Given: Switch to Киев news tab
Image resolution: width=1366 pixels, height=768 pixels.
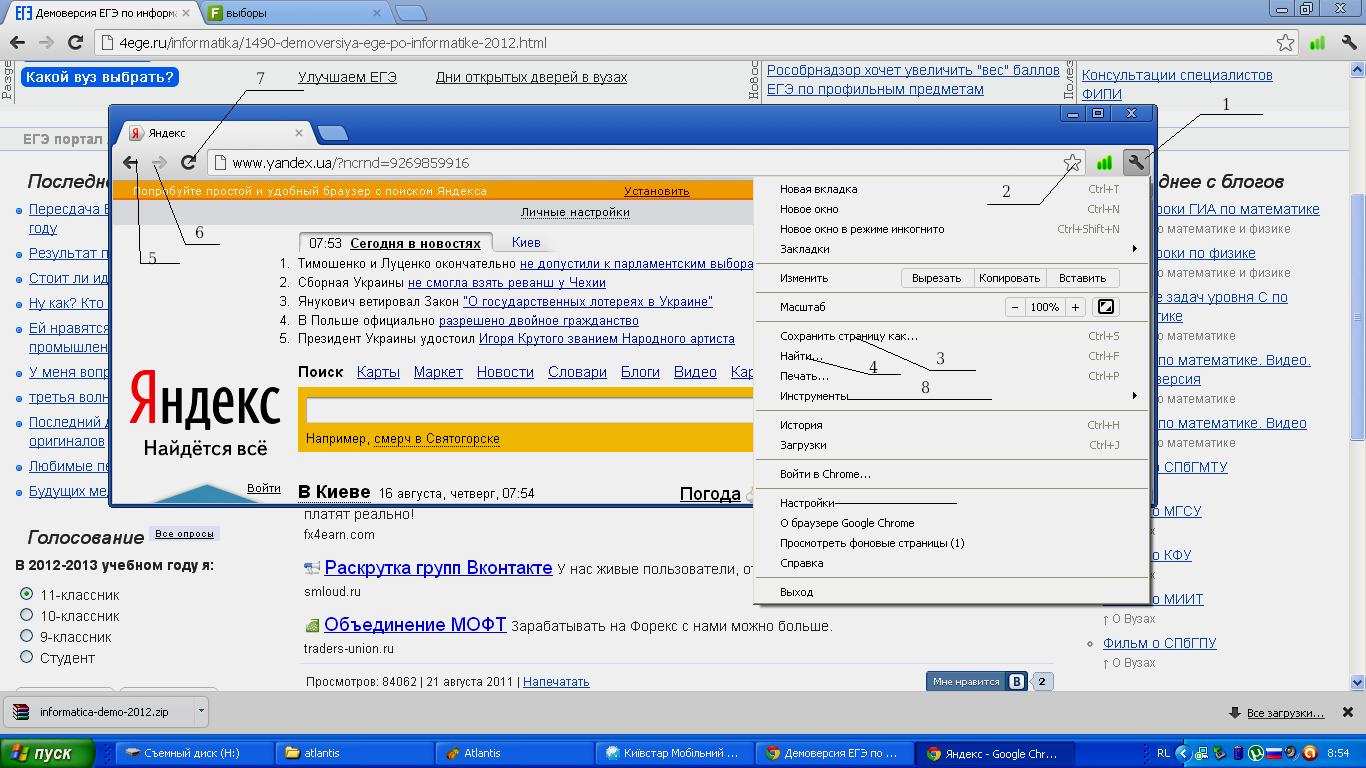Looking at the screenshot, I should tap(526, 242).
